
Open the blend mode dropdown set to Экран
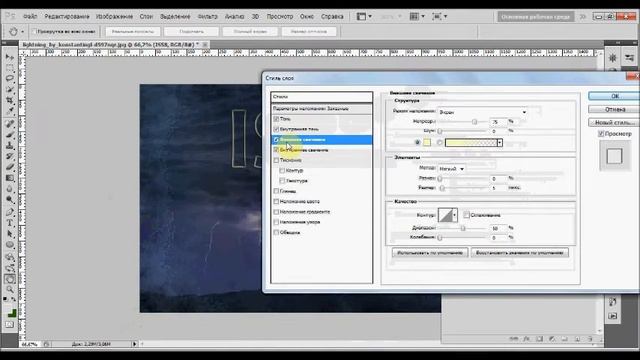(483, 112)
